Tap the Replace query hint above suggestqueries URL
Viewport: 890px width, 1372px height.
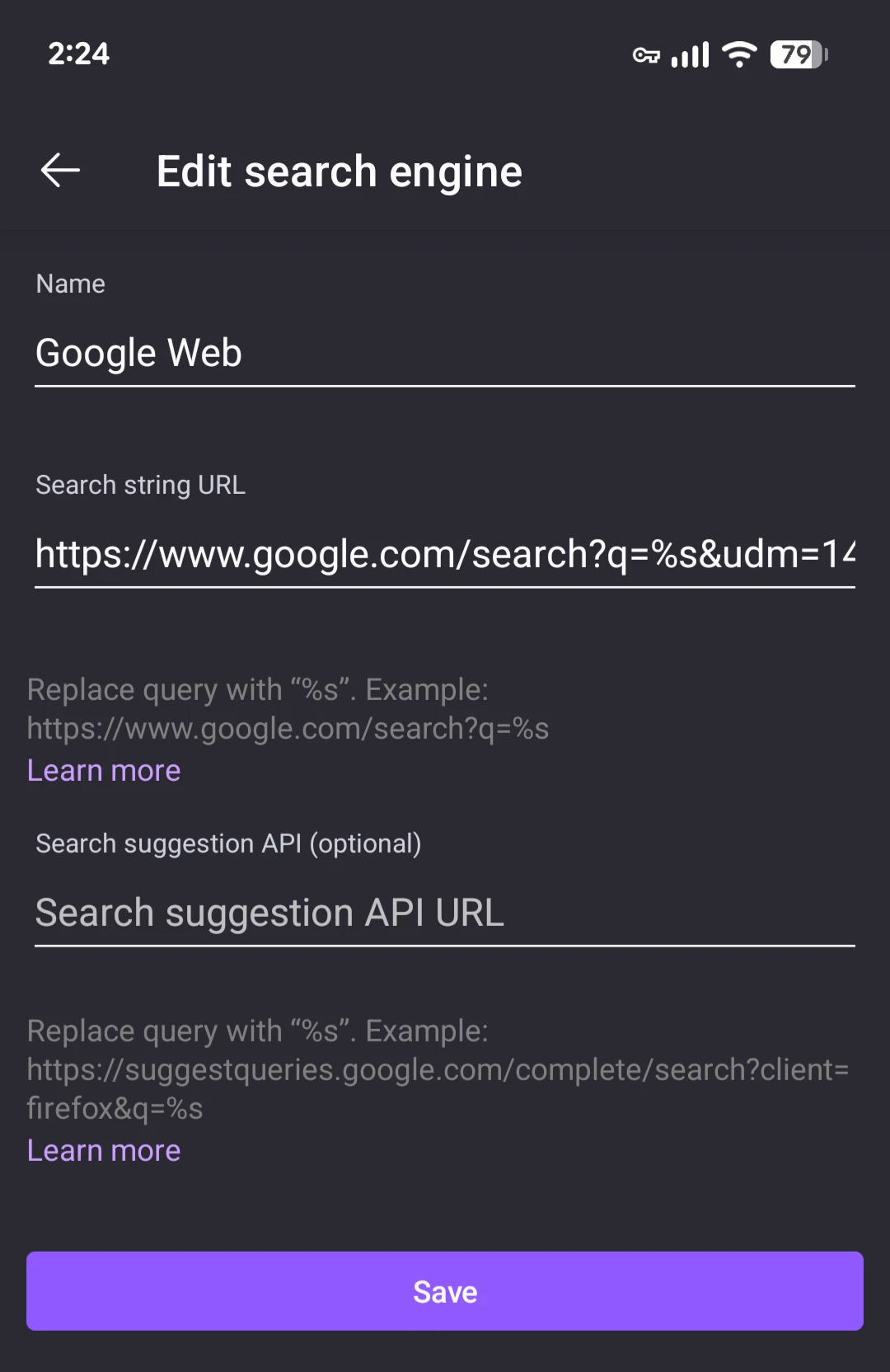tap(257, 1031)
